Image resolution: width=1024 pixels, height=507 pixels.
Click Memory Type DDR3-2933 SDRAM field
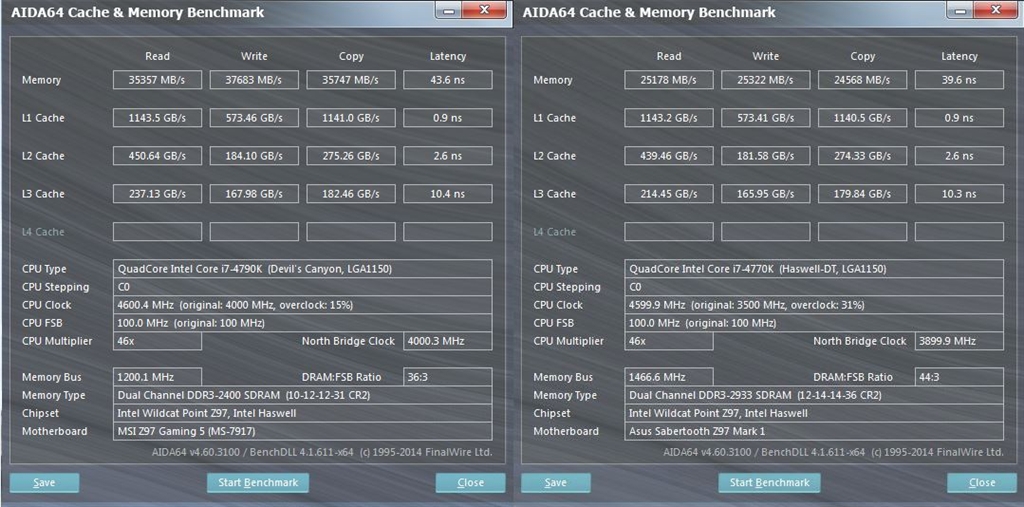tap(814, 395)
